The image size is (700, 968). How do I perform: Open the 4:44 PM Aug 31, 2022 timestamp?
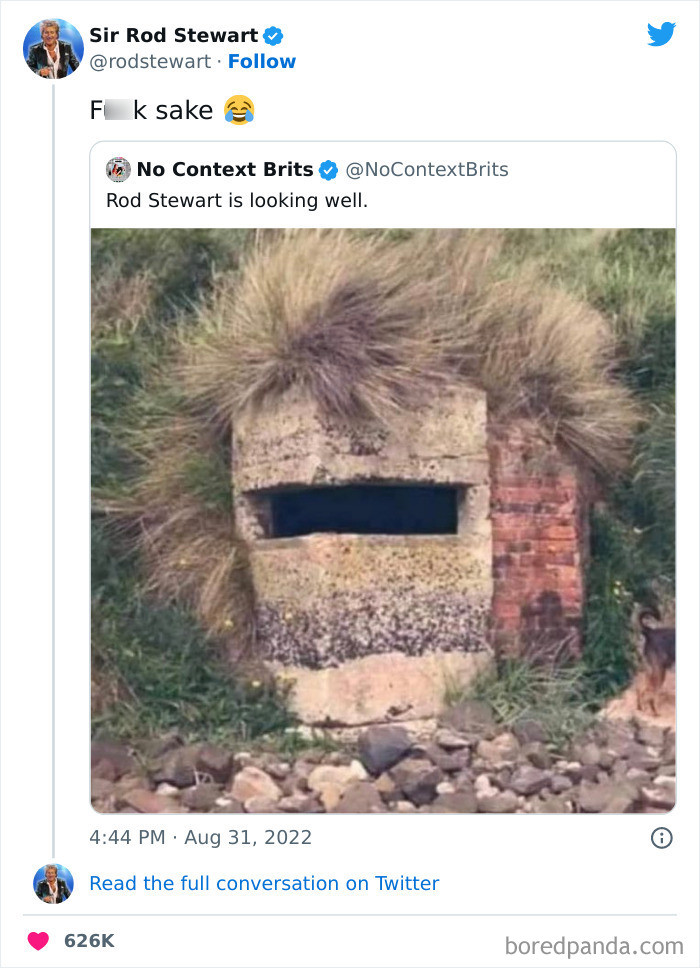point(201,838)
